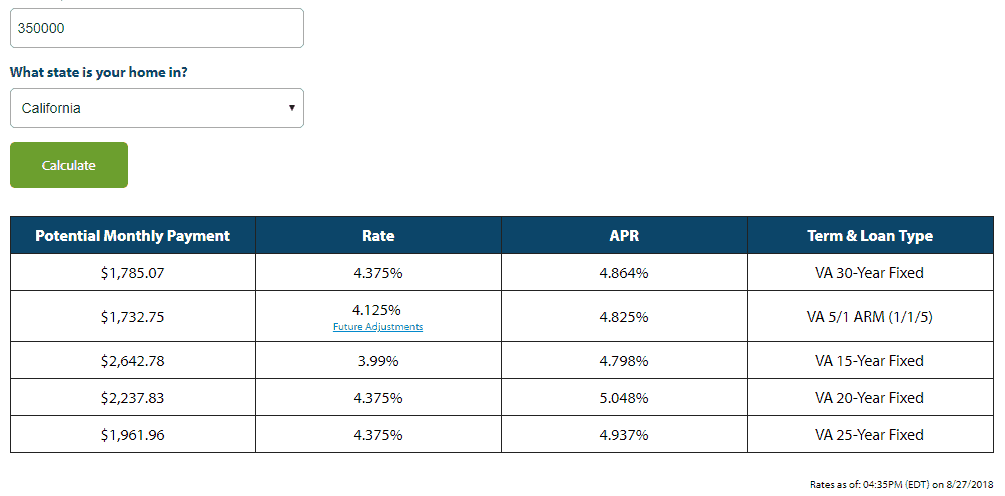The height and width of the screenshot is (496, 1005).
Task: Click the Rate column header
Action: 378,236
